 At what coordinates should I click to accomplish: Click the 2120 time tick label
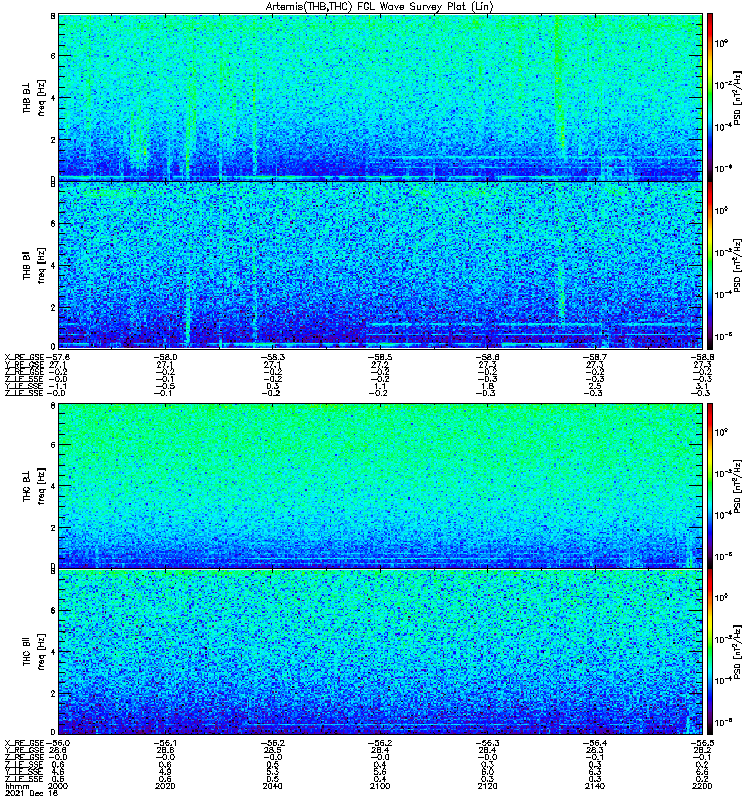point(487,786)
